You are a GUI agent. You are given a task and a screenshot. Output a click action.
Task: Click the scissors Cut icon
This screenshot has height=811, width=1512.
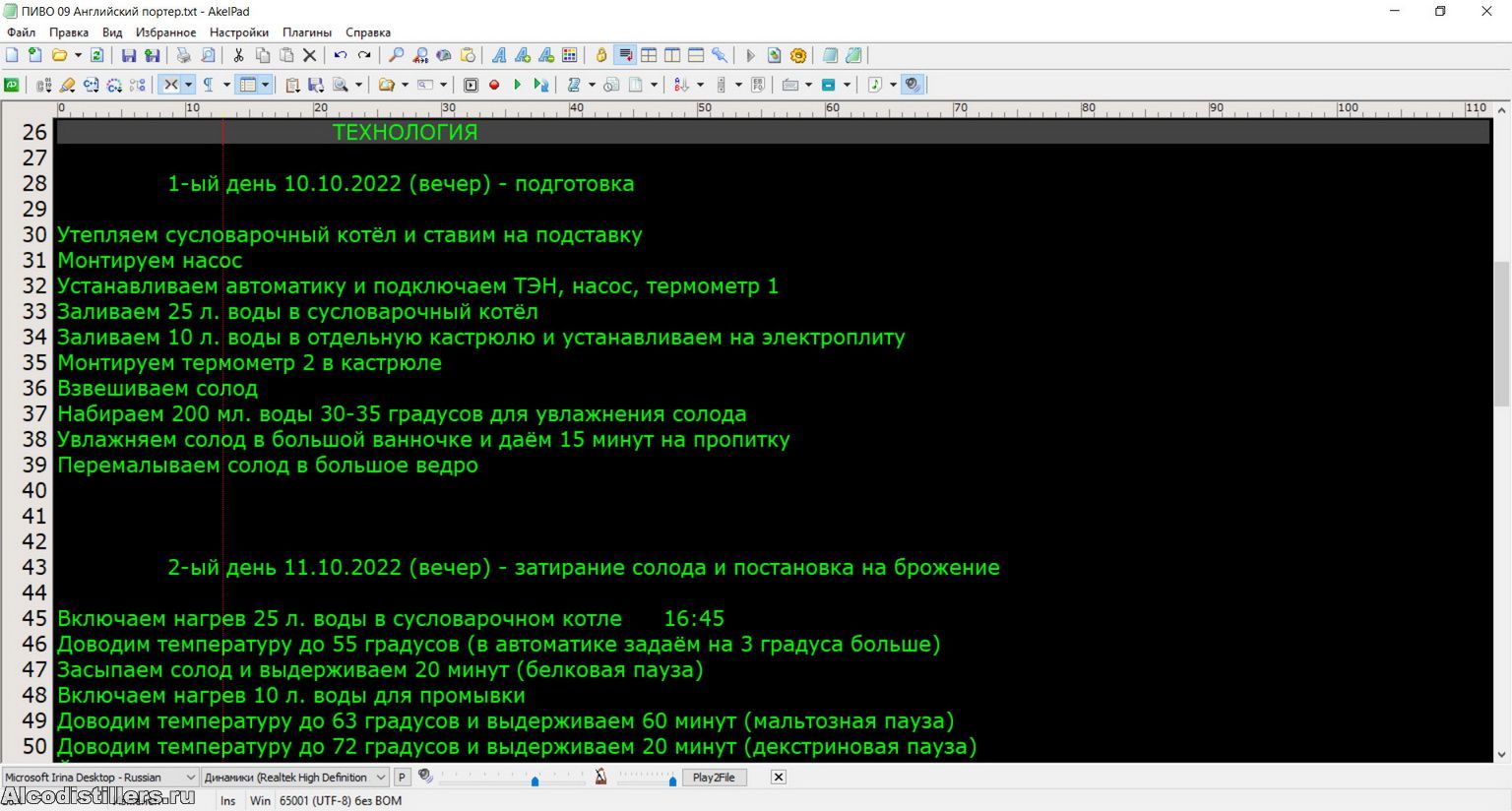(x=238, y=56)
